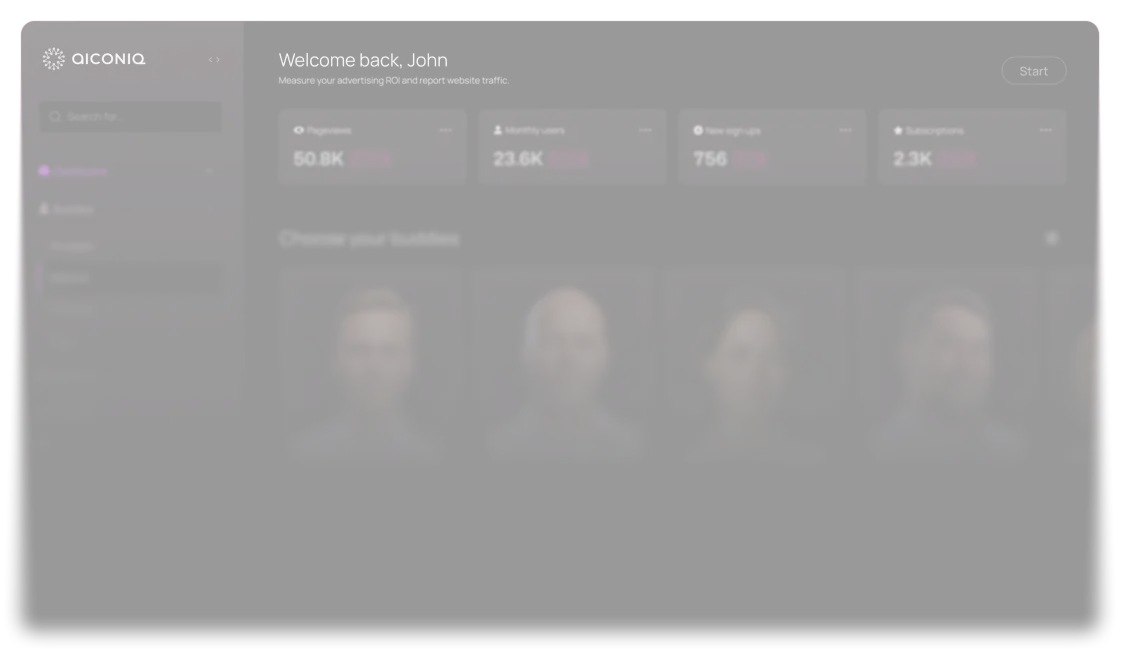Click the Search for... input field
Screen dimensions: 1121x653
coord(130,116)
